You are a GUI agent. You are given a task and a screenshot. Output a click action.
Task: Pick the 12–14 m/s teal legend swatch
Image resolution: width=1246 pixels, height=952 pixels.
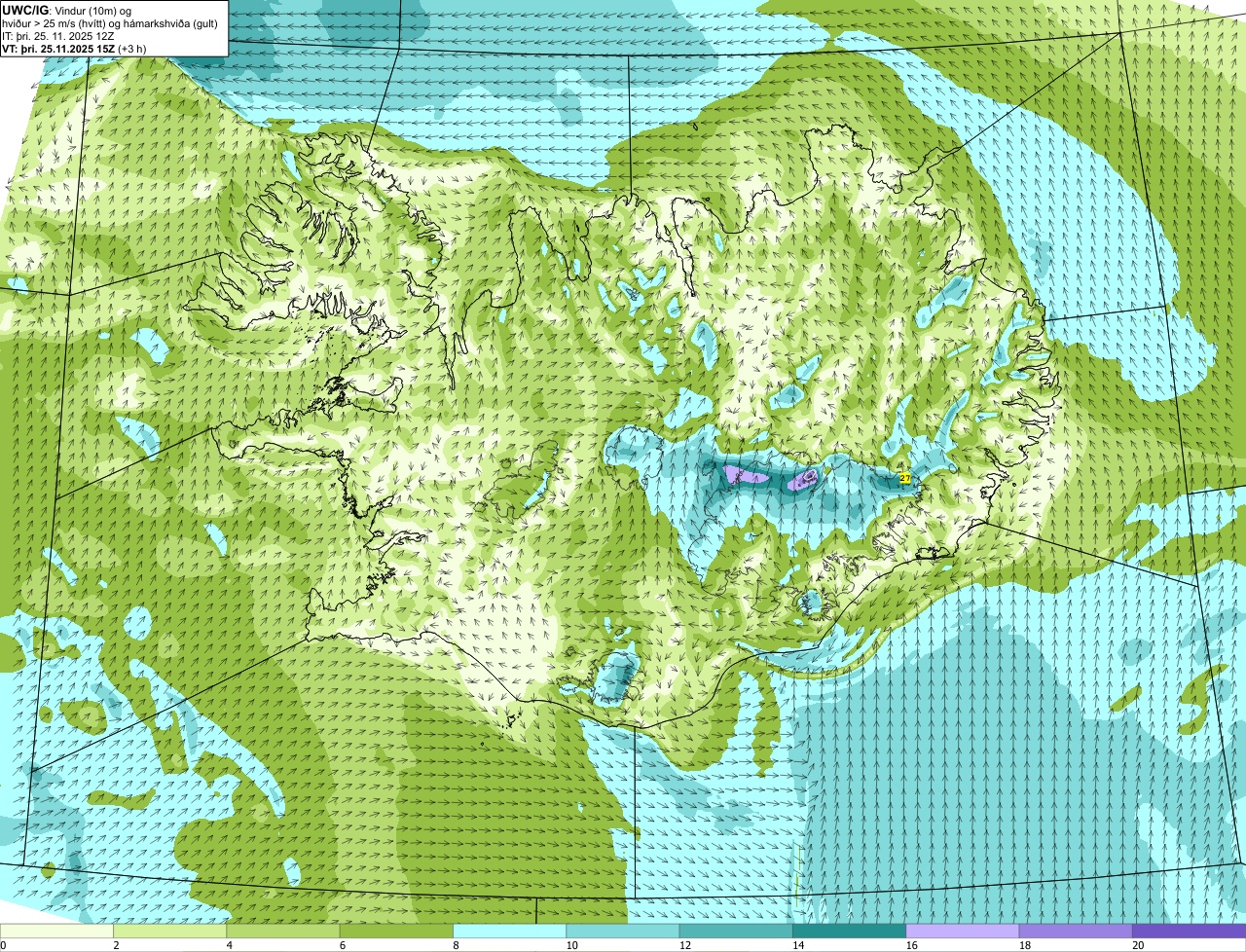tap(736, 932)
